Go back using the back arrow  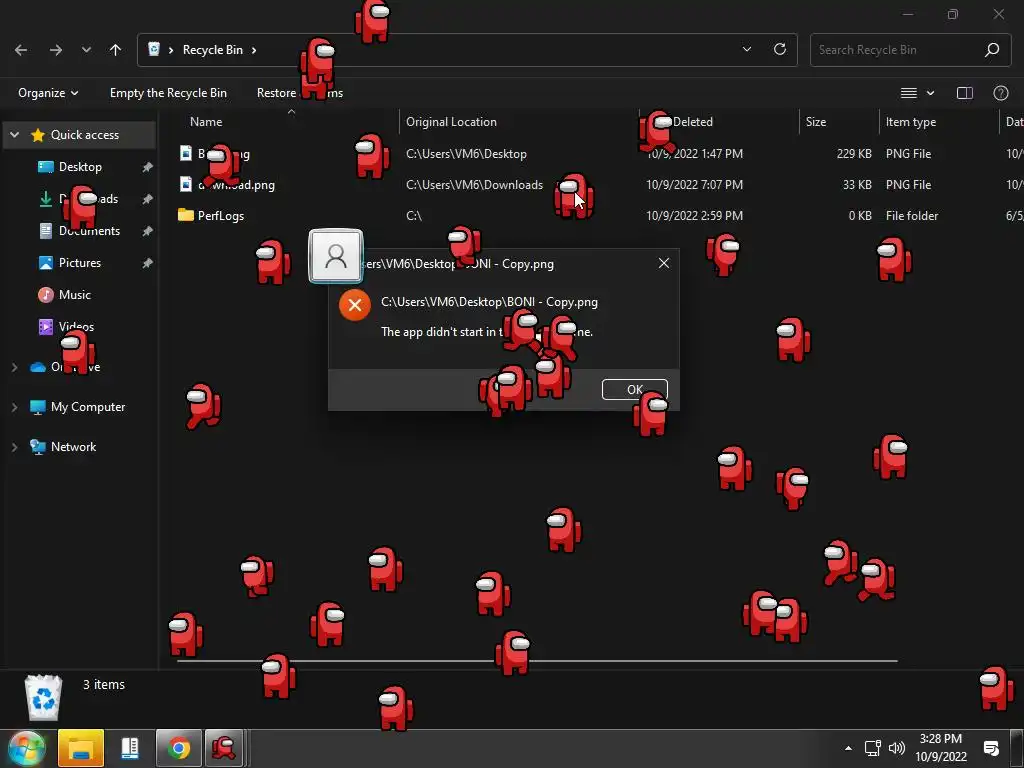point(21,50)
